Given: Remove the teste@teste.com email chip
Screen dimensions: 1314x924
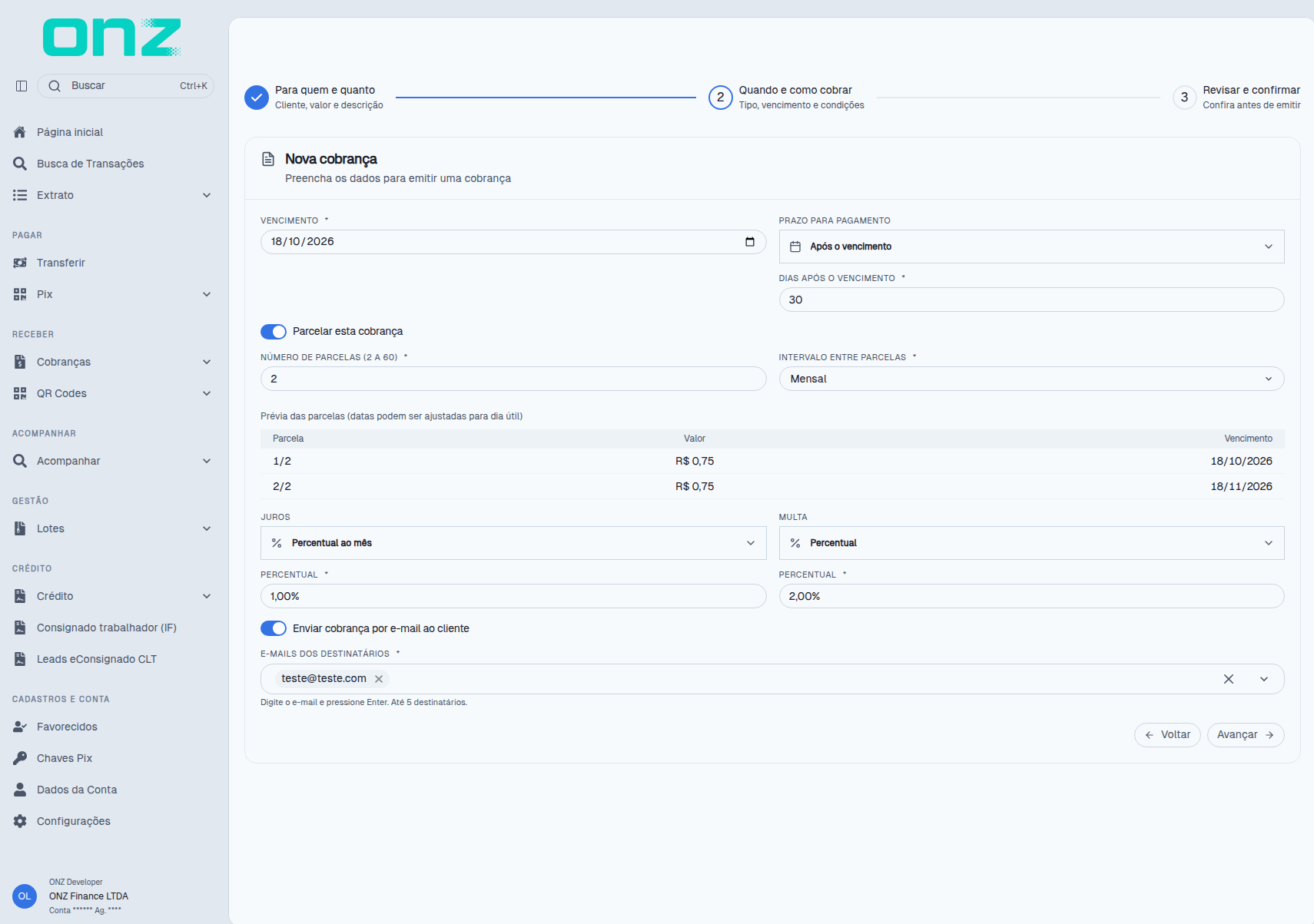Looking at the screenshot, I should (x=379, y=679).
